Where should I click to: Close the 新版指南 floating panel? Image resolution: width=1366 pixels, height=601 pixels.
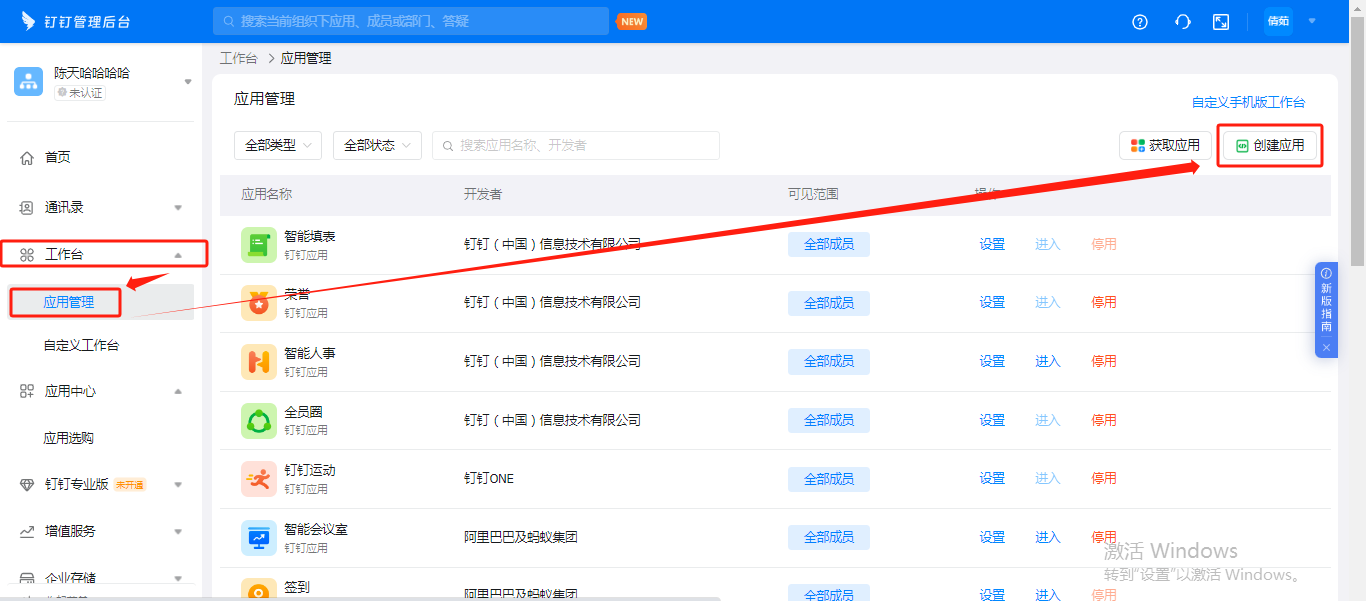point(1326,347)
